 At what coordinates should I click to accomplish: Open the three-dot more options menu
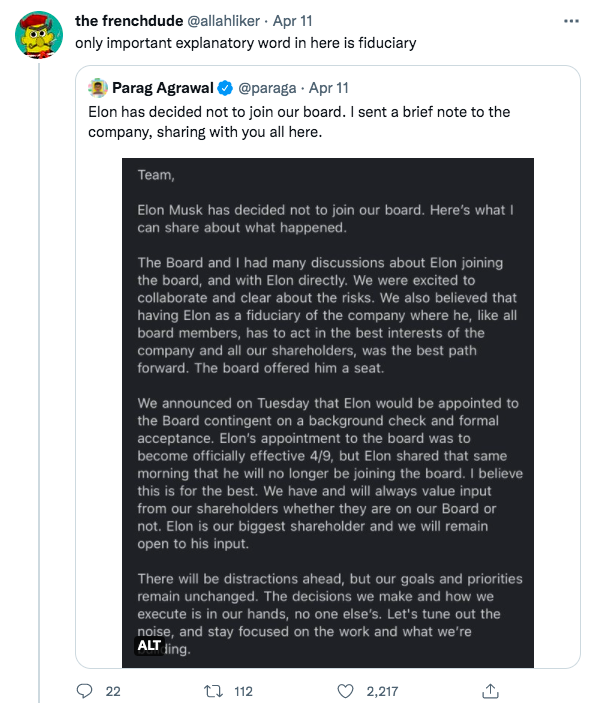(x=571, y=21)
